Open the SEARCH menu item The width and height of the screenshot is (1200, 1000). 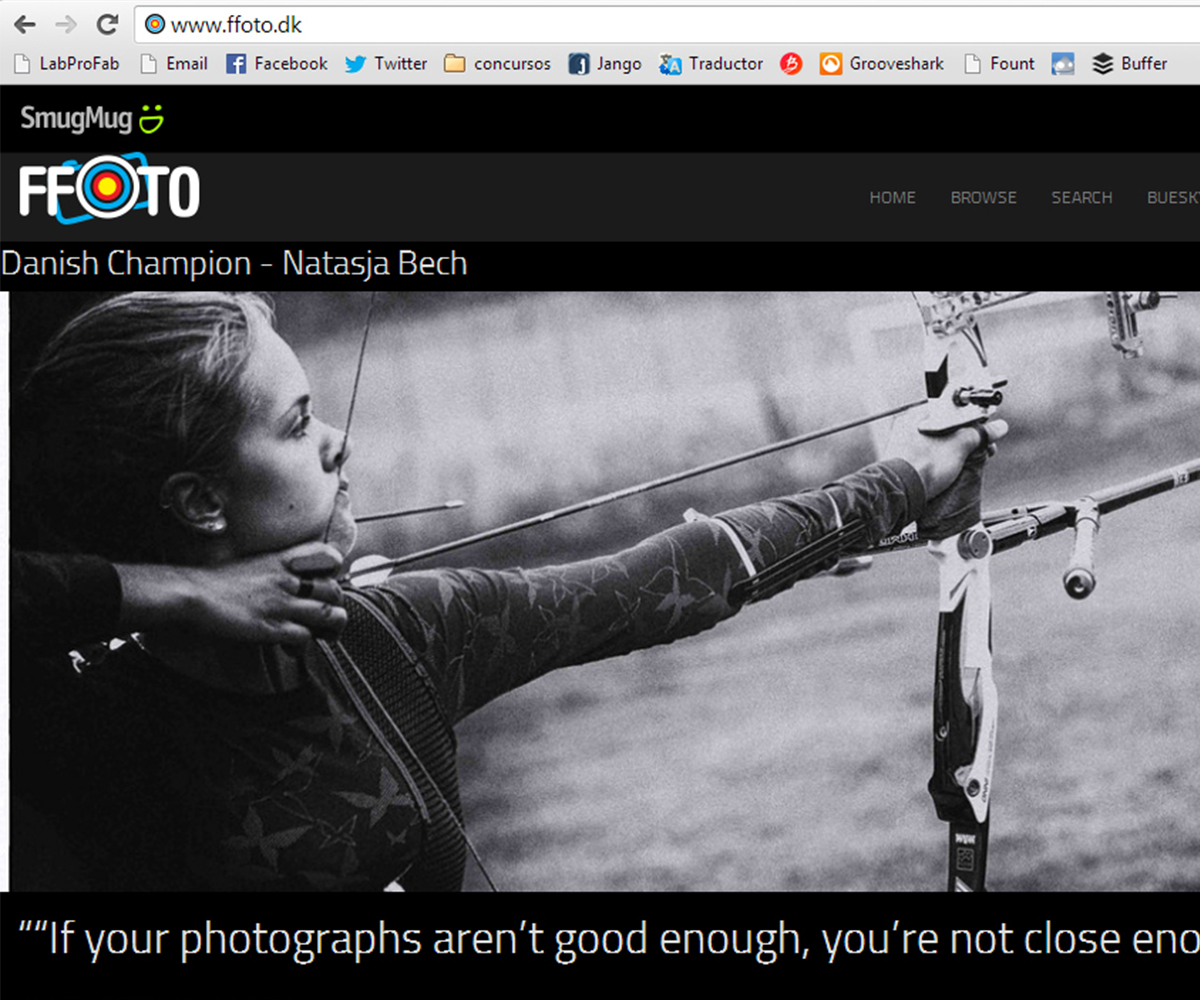tap(1081, 198)
